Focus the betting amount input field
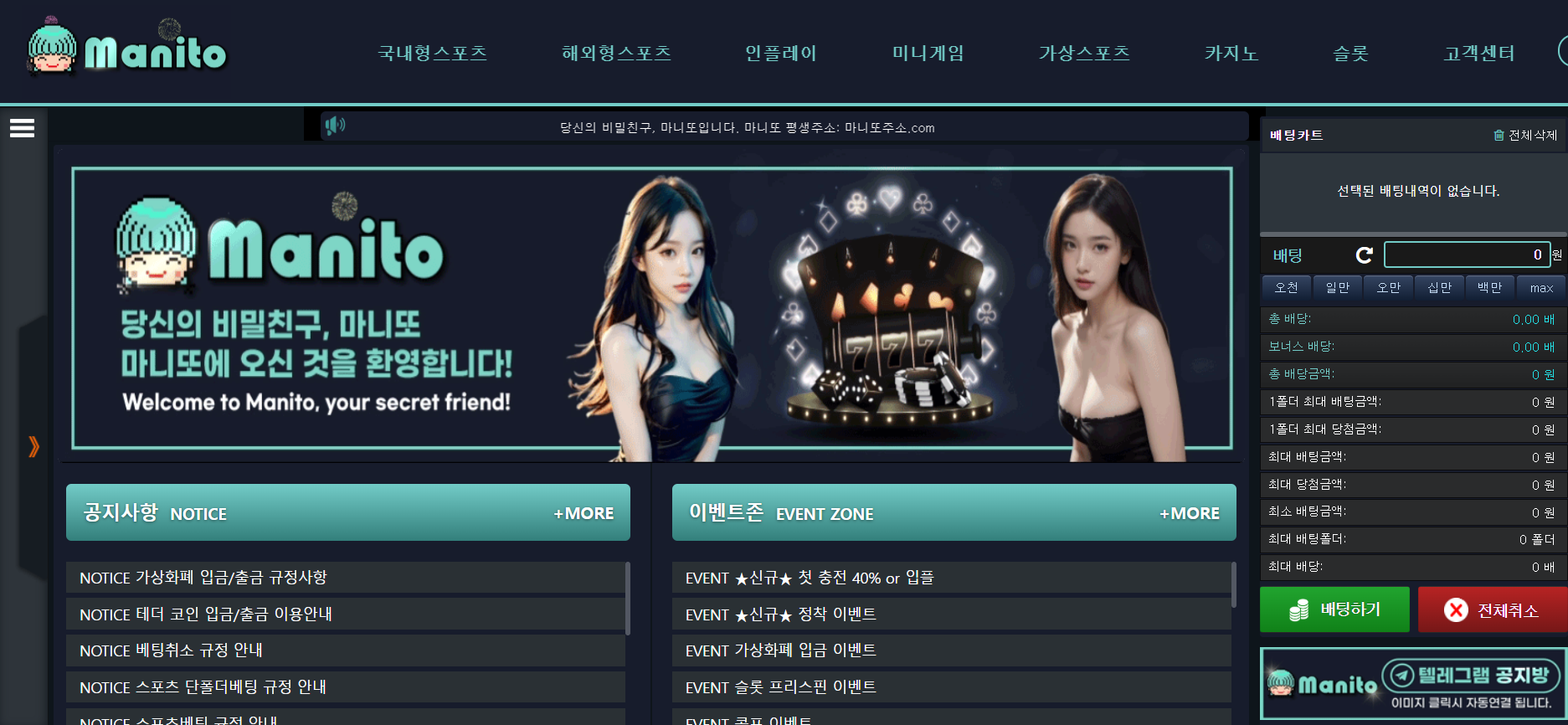 (1467, 255)
